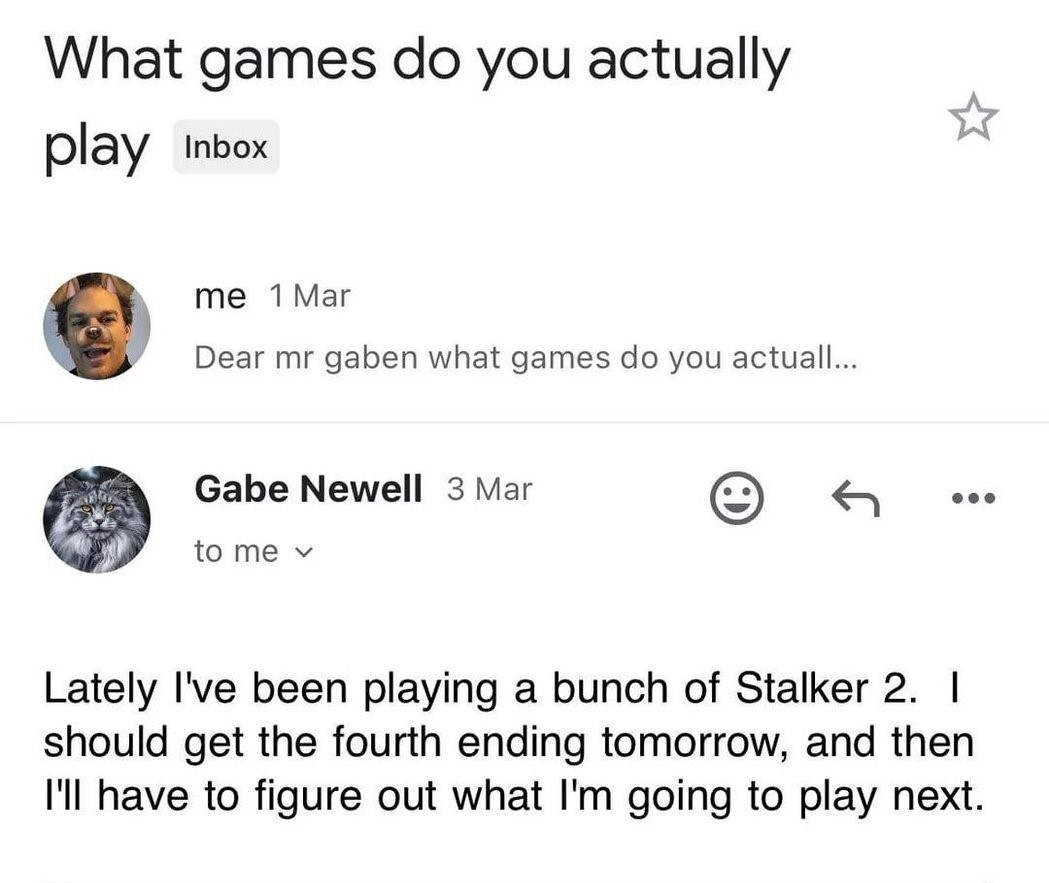The image size is (1049, 883).
Task: Click the word 'play' beside Inbox label
Action: point(97,149)
